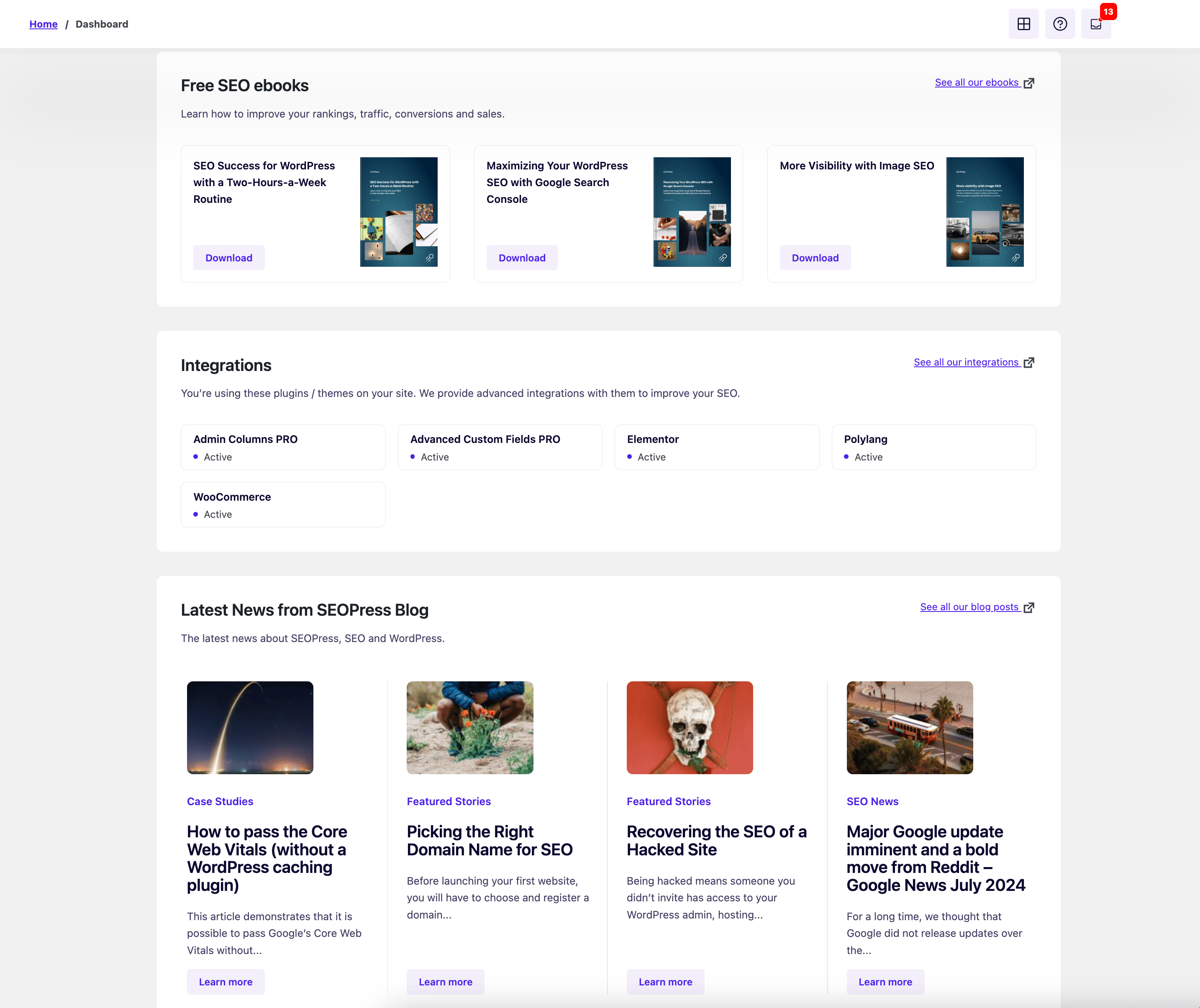
Task: Open See all our integrations link
Action: tap(966, 362)
